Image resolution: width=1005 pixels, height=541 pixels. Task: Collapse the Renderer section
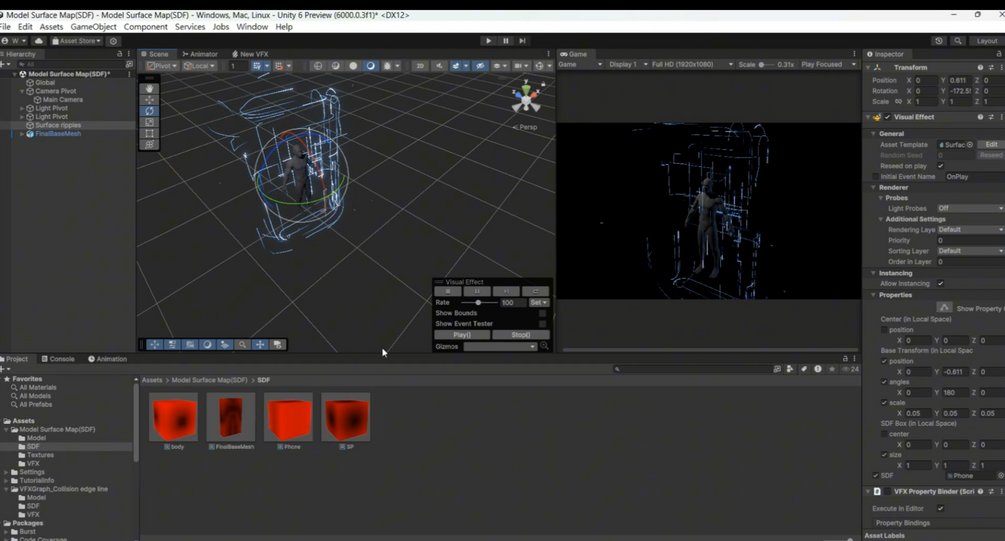[874, 187]
